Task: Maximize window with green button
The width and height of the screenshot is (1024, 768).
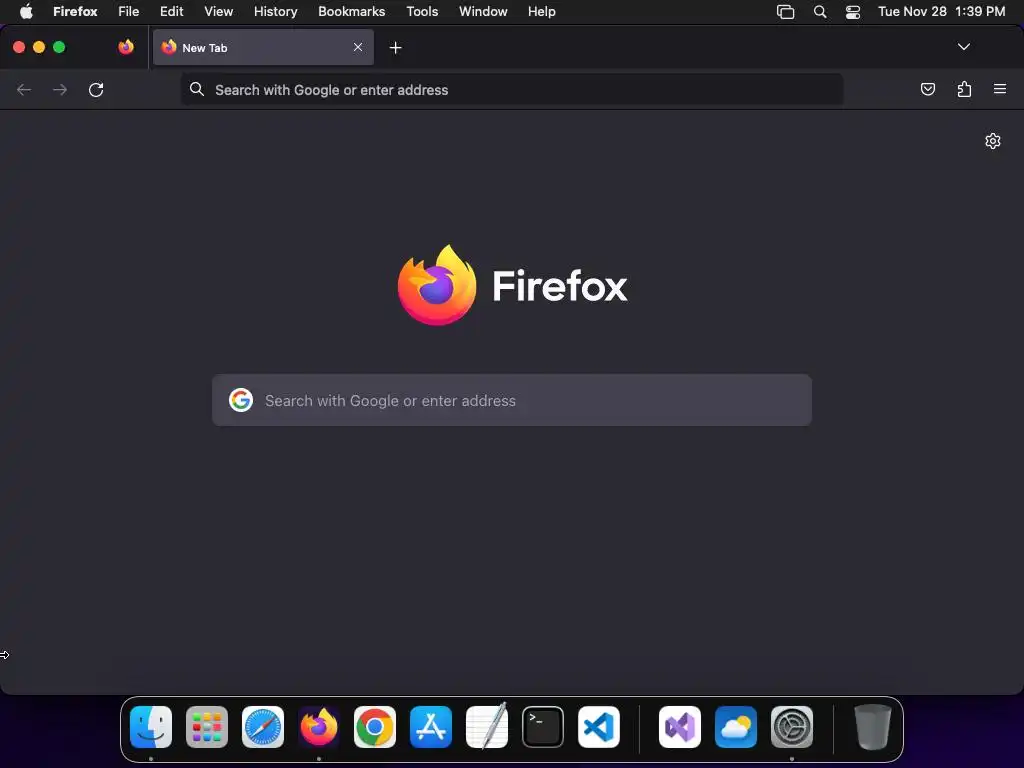Action: (x=59, y=47)
